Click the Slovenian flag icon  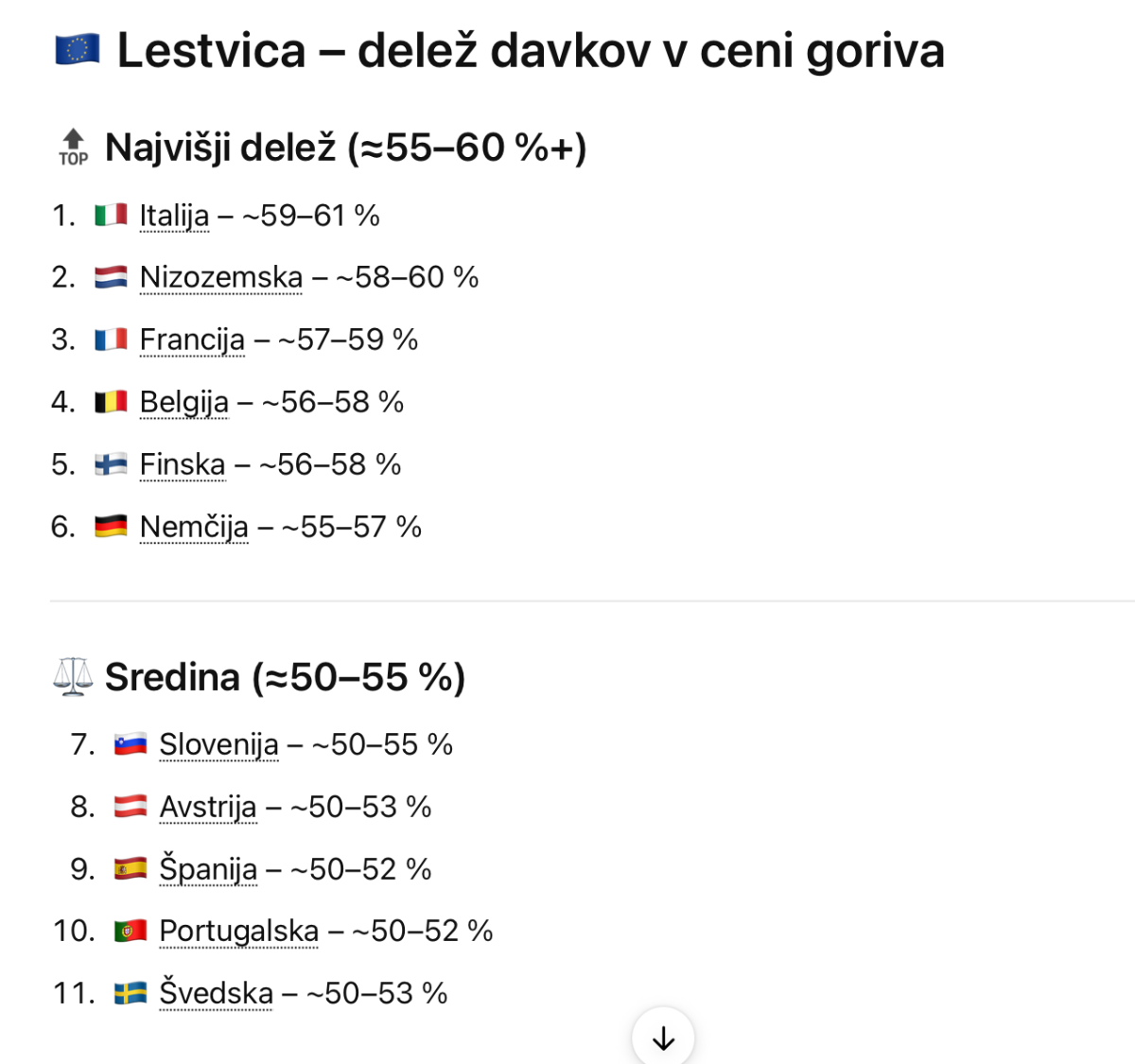[131, 744]
